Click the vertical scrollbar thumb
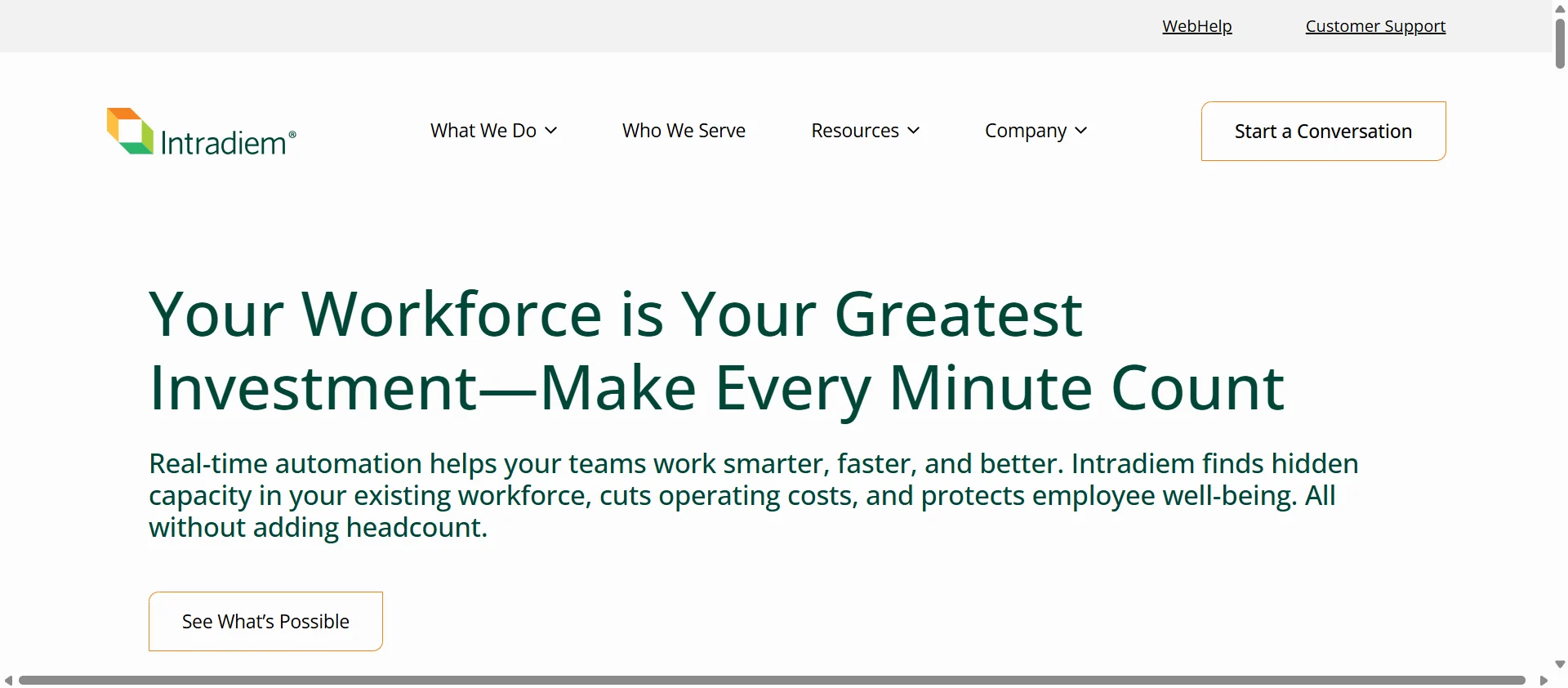Viewport: 1568px width, 688px height. (1560, 43)
